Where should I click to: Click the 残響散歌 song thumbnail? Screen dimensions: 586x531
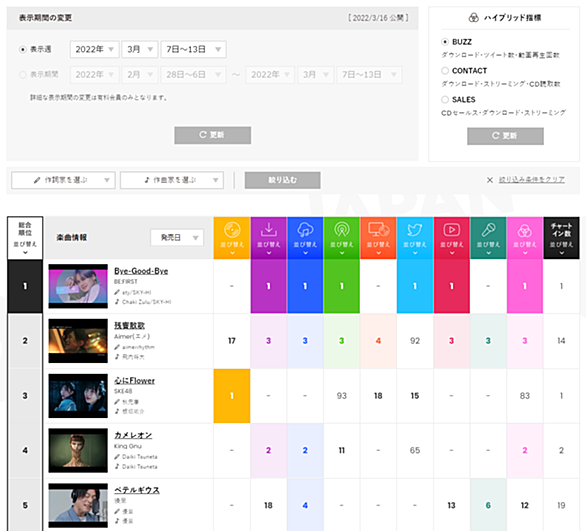(x=78, y=341)
